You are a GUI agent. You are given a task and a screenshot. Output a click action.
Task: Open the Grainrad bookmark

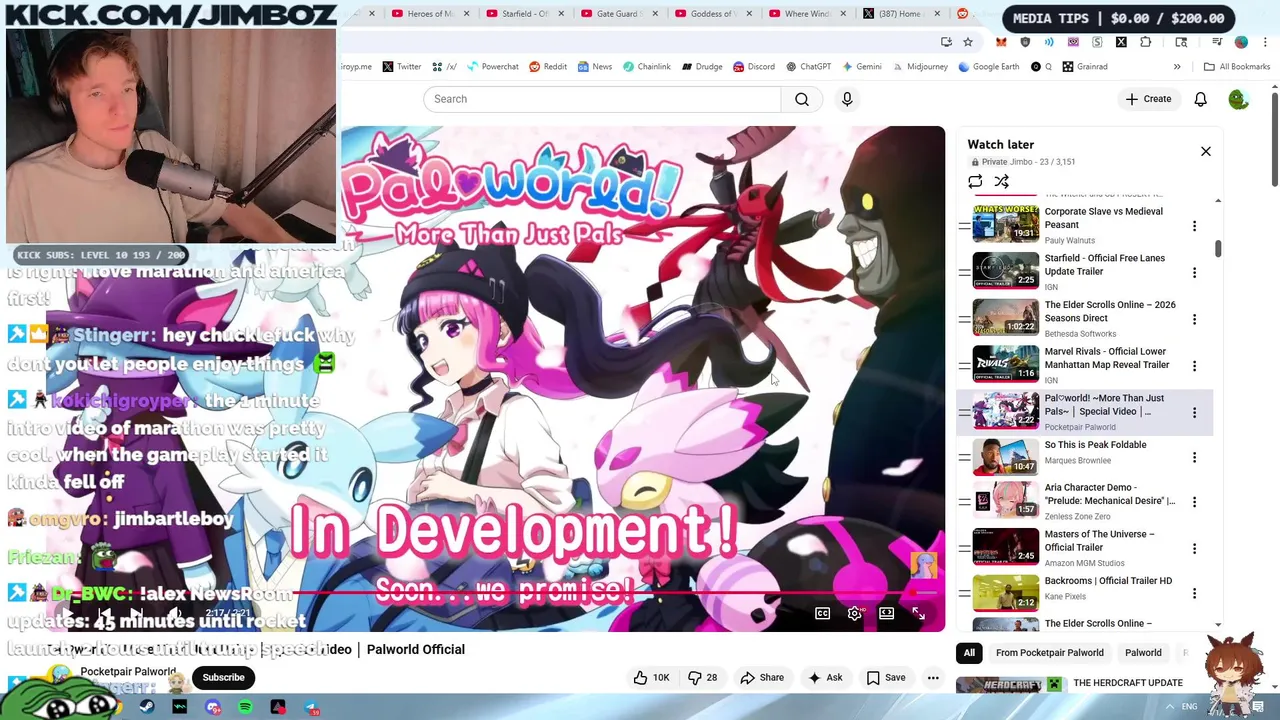pyautogui.click(x=1084, y=67)
